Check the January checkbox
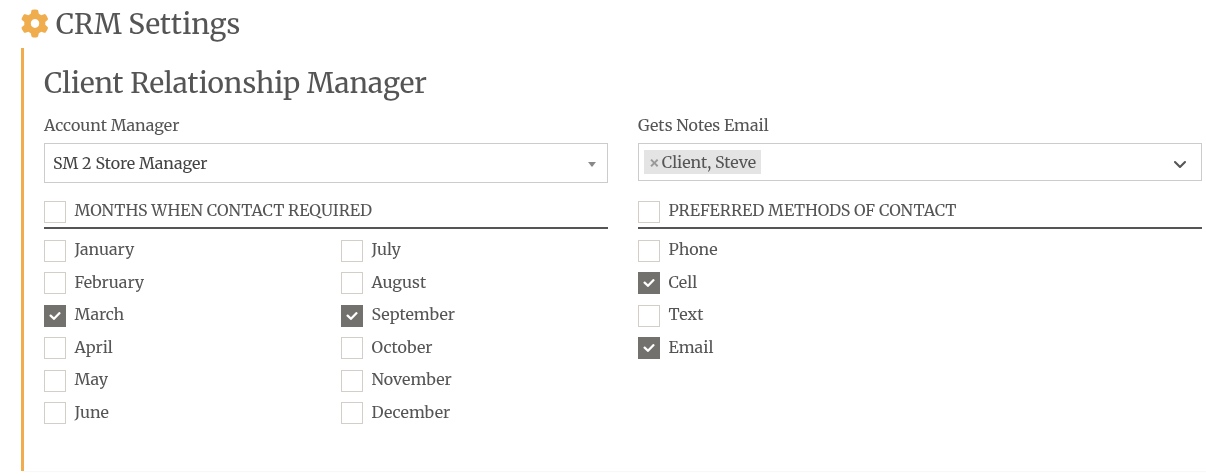 tap(55, 250)
